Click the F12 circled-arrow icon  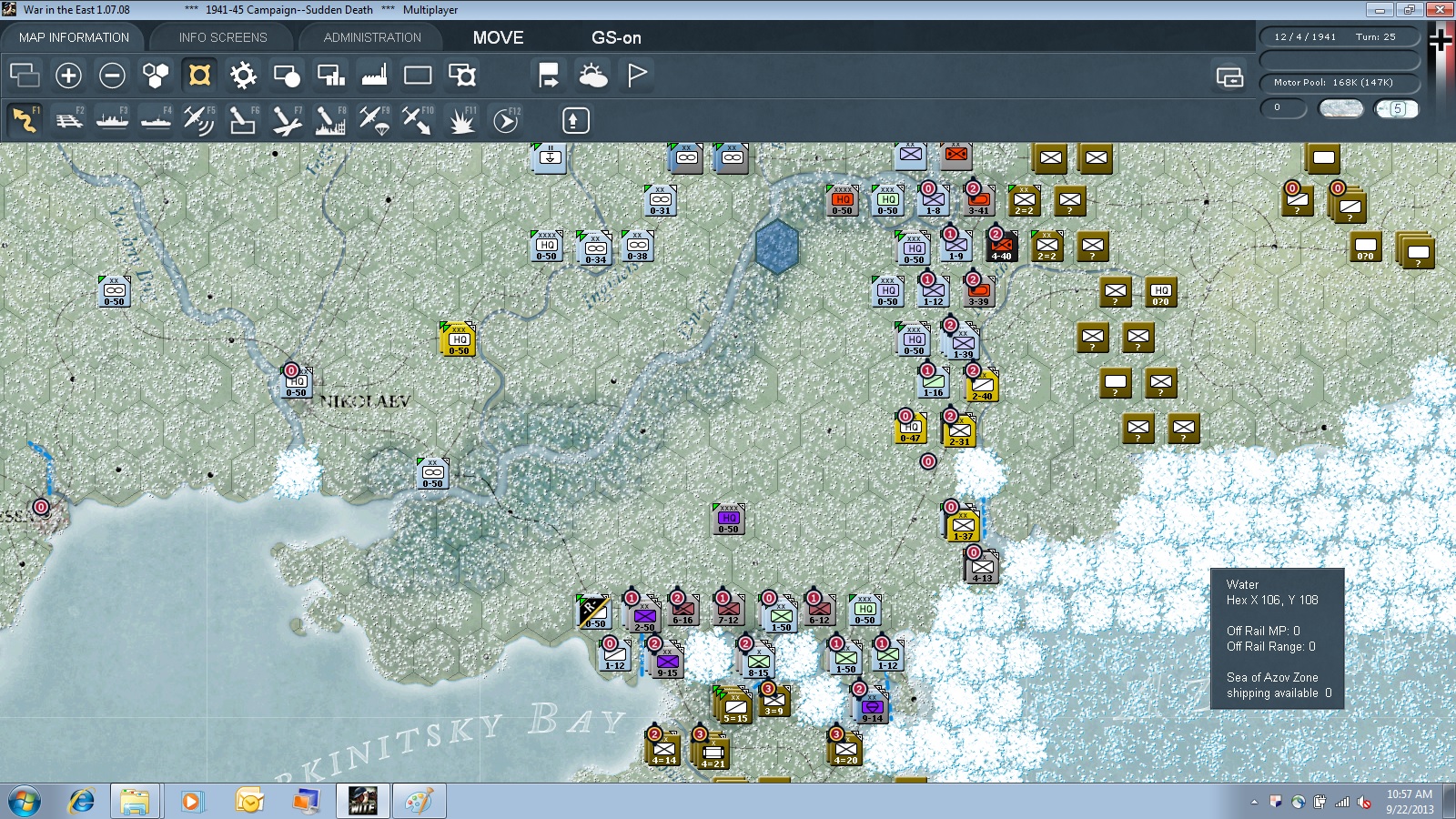pos(506,120)
